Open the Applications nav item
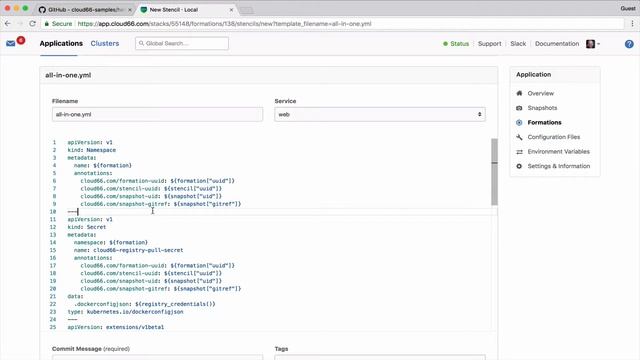Screen dimensions: 640x360 click(x=61, y=43)
